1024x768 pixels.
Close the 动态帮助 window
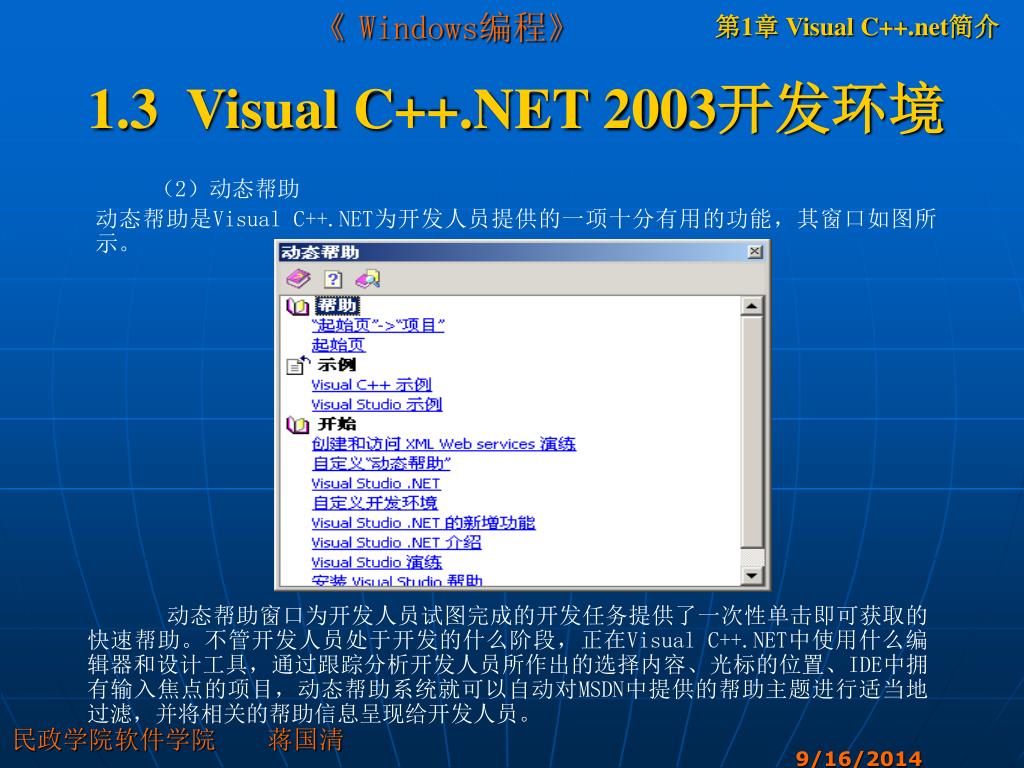tap(754, 251)
